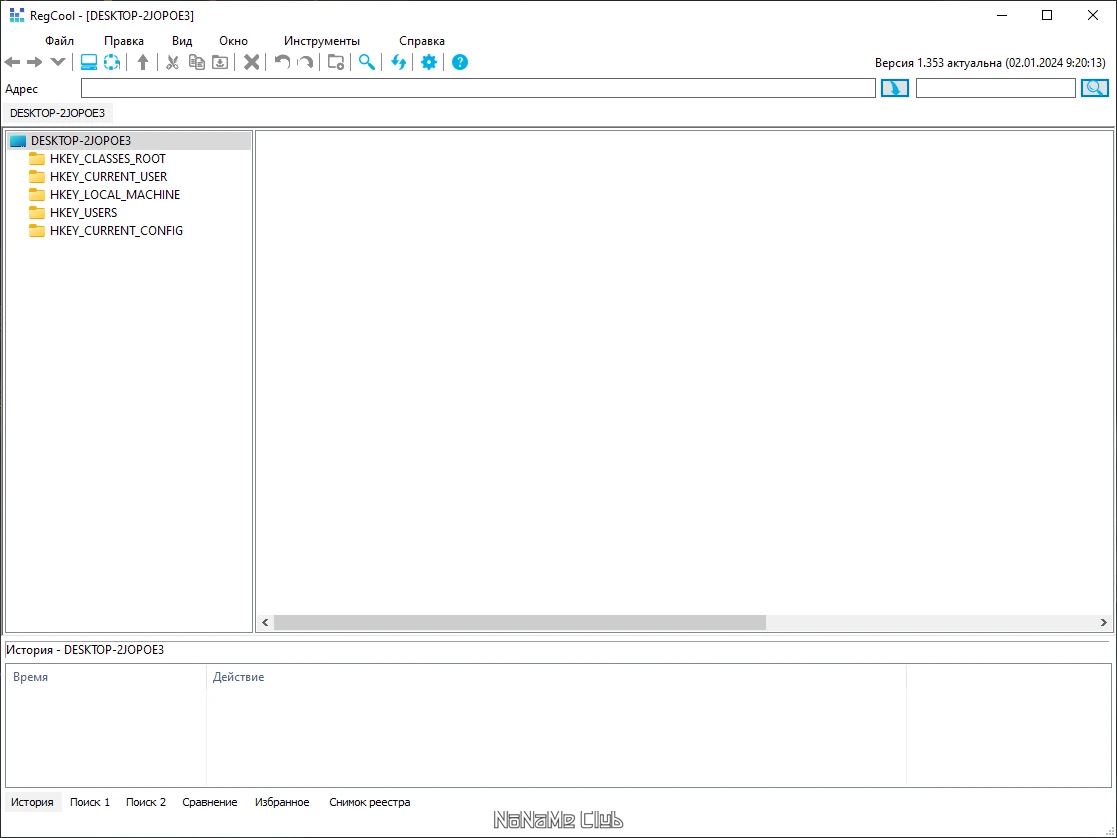Click the computer monitor toolbar icon
The height and width of the screenshot is (838, 1117).
[88, 62]
